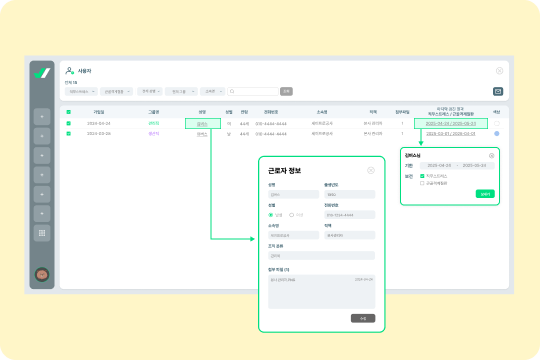Click the green checkmark logo in the sidebar
This screenshot has width=540, height=360.
(42, 73)
